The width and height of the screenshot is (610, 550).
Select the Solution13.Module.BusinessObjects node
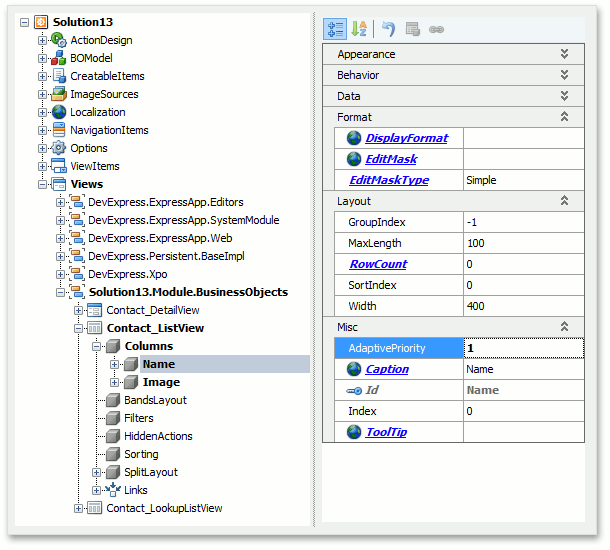[x=188, y=292]
